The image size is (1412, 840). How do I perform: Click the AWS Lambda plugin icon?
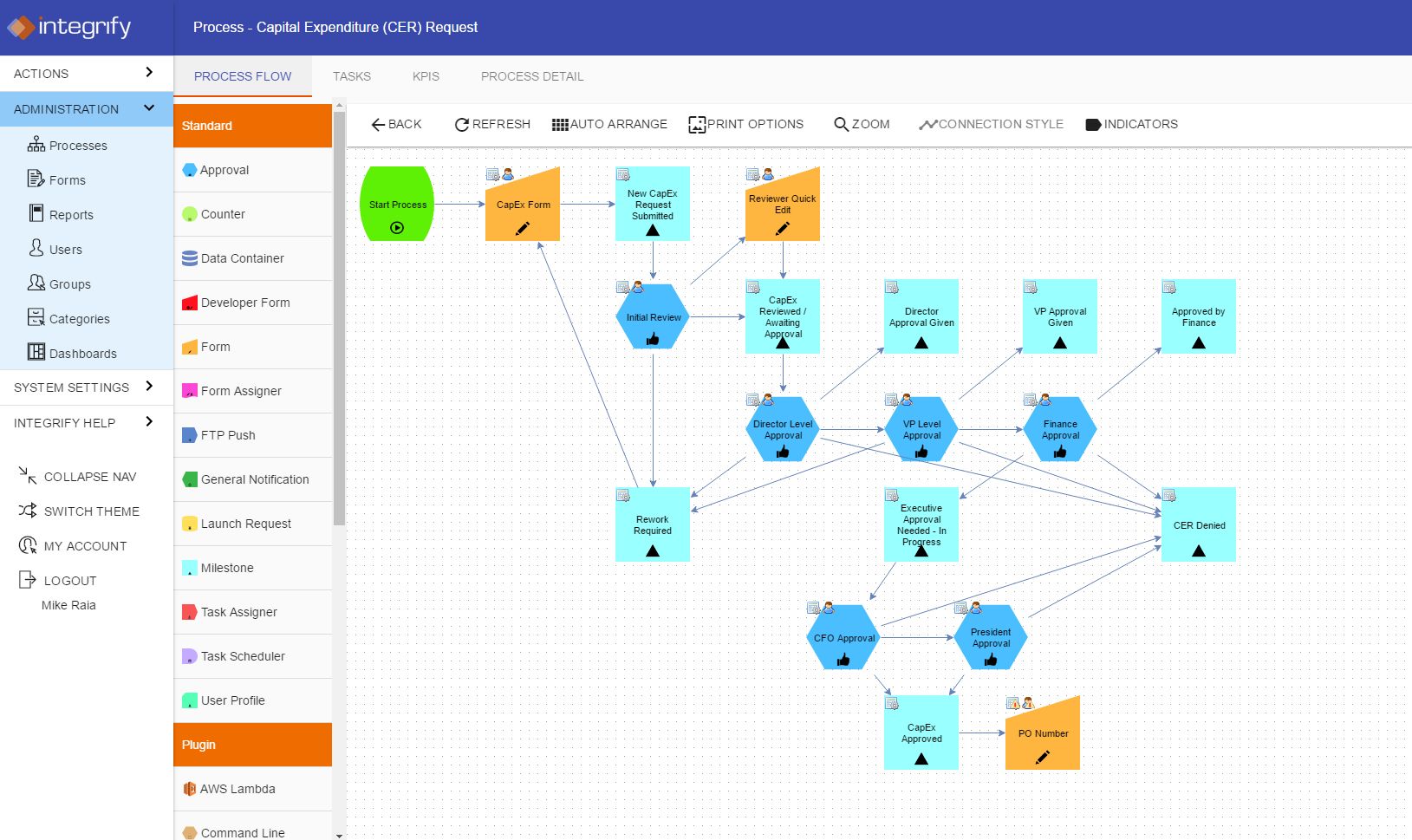pos(190,789)
